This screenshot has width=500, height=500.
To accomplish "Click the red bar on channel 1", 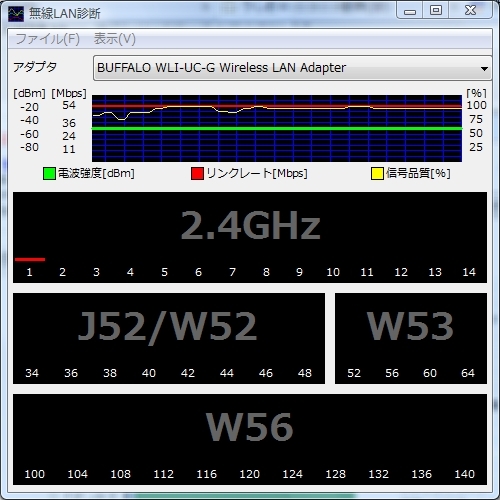I will coord(30,259).
